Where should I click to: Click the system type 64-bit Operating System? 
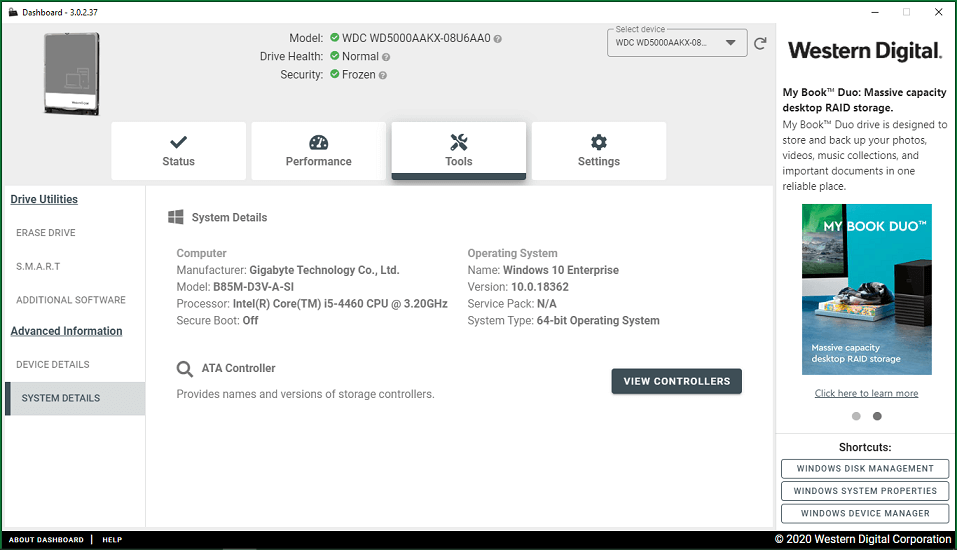(x=598, y=320)
